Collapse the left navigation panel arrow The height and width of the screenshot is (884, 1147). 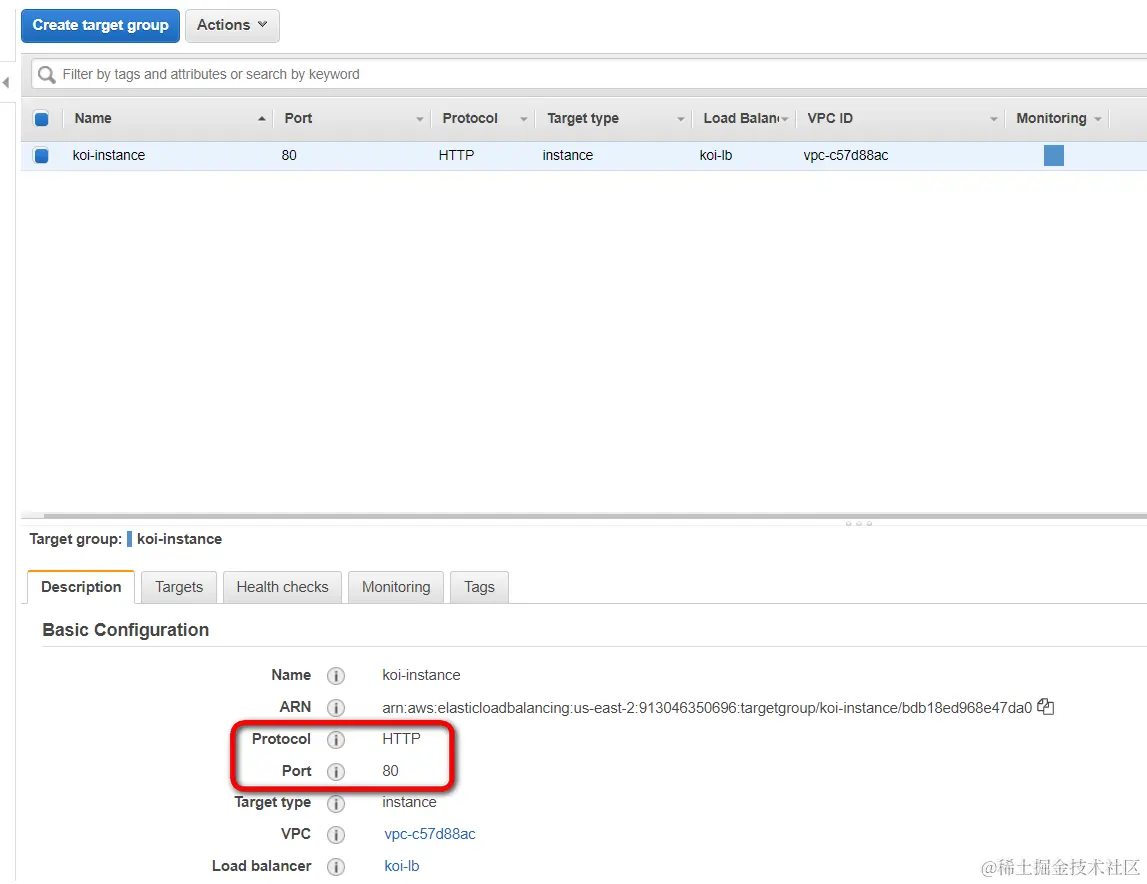(6, 82)
